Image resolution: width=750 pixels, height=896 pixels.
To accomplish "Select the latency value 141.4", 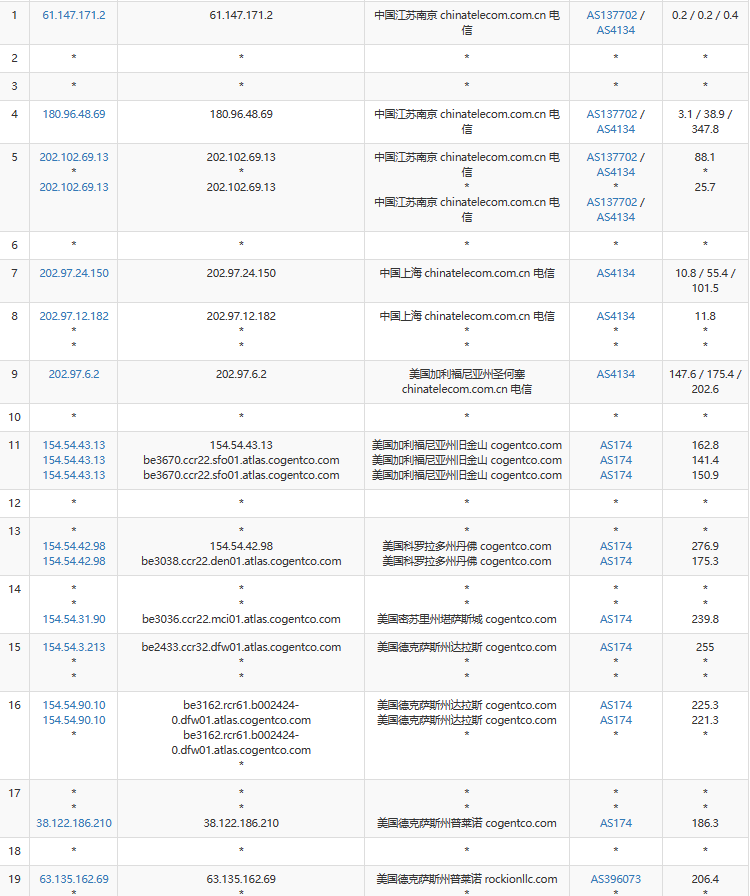I will (x=705, y=460).
